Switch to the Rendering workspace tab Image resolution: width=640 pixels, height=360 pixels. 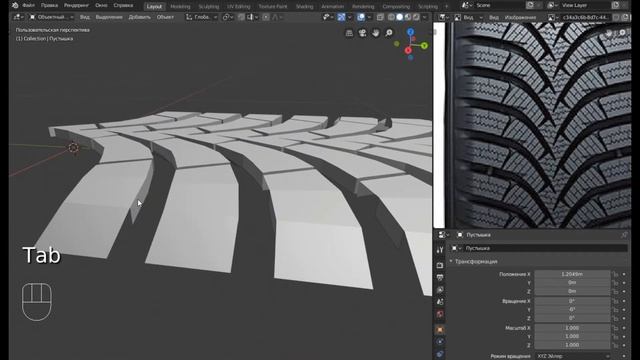[363, 7]
